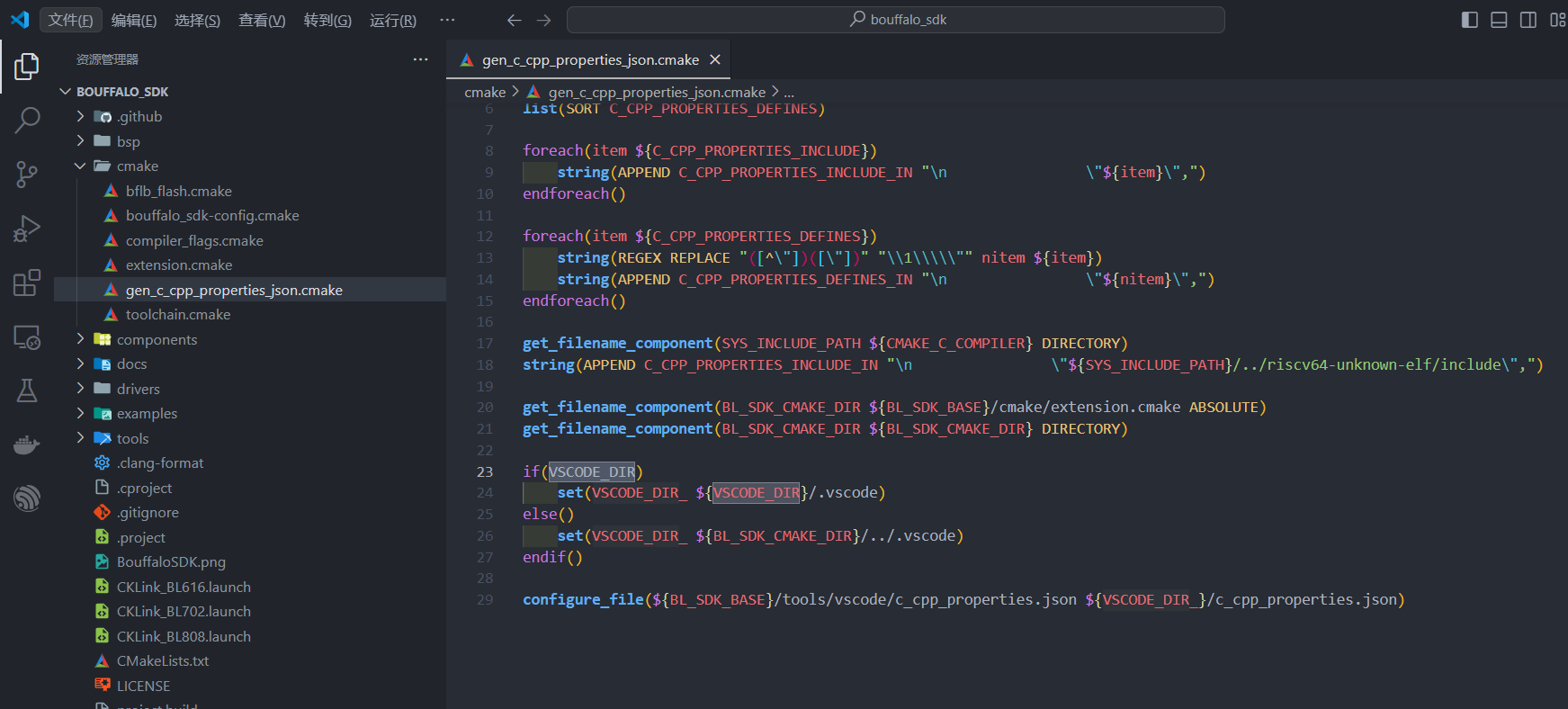Open the Espressif activity bar view
Viewport: 1568px width, 709px height.
coord(27,498)
